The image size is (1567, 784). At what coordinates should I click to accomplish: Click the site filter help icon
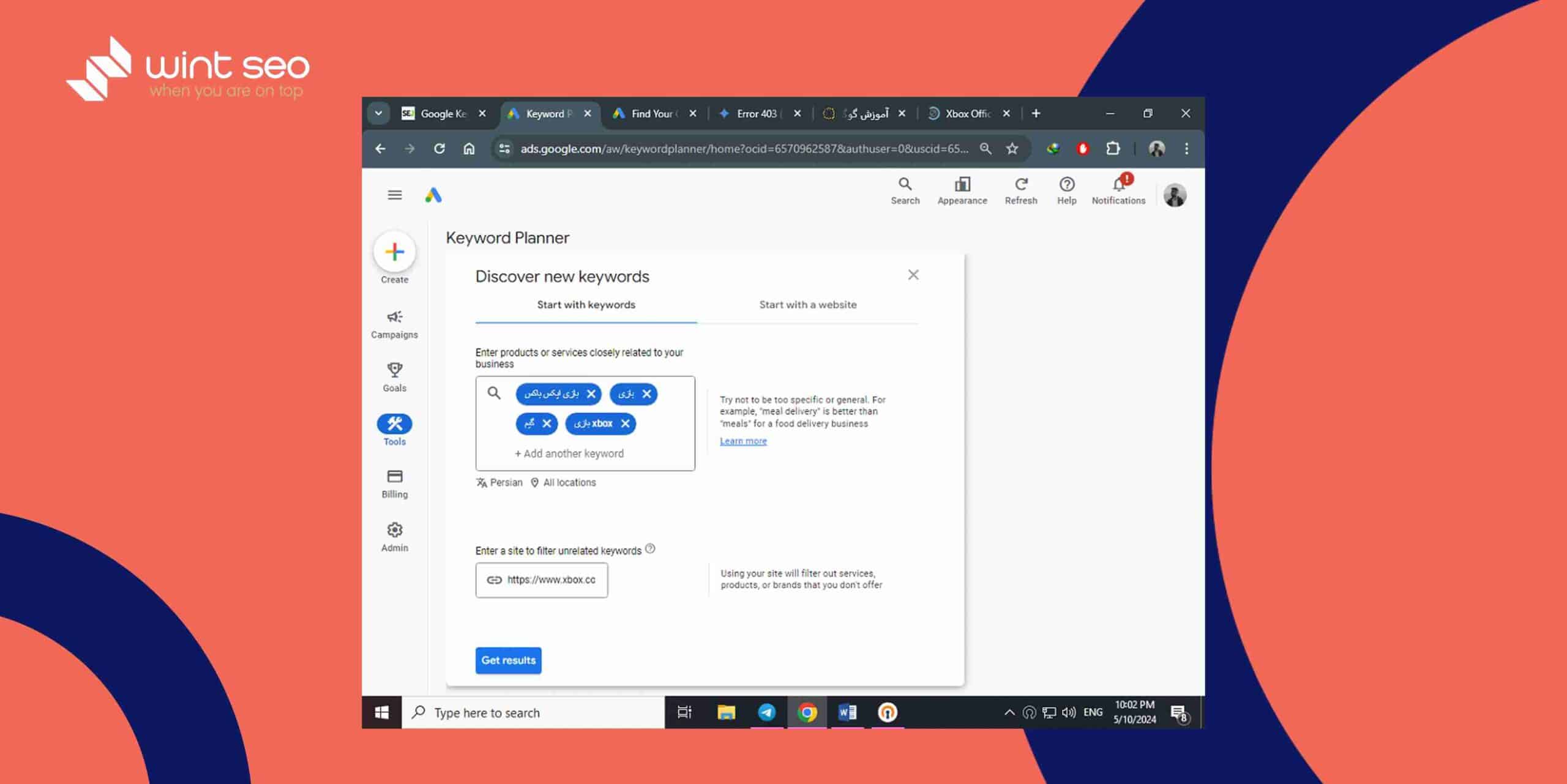tap(650, 549)
